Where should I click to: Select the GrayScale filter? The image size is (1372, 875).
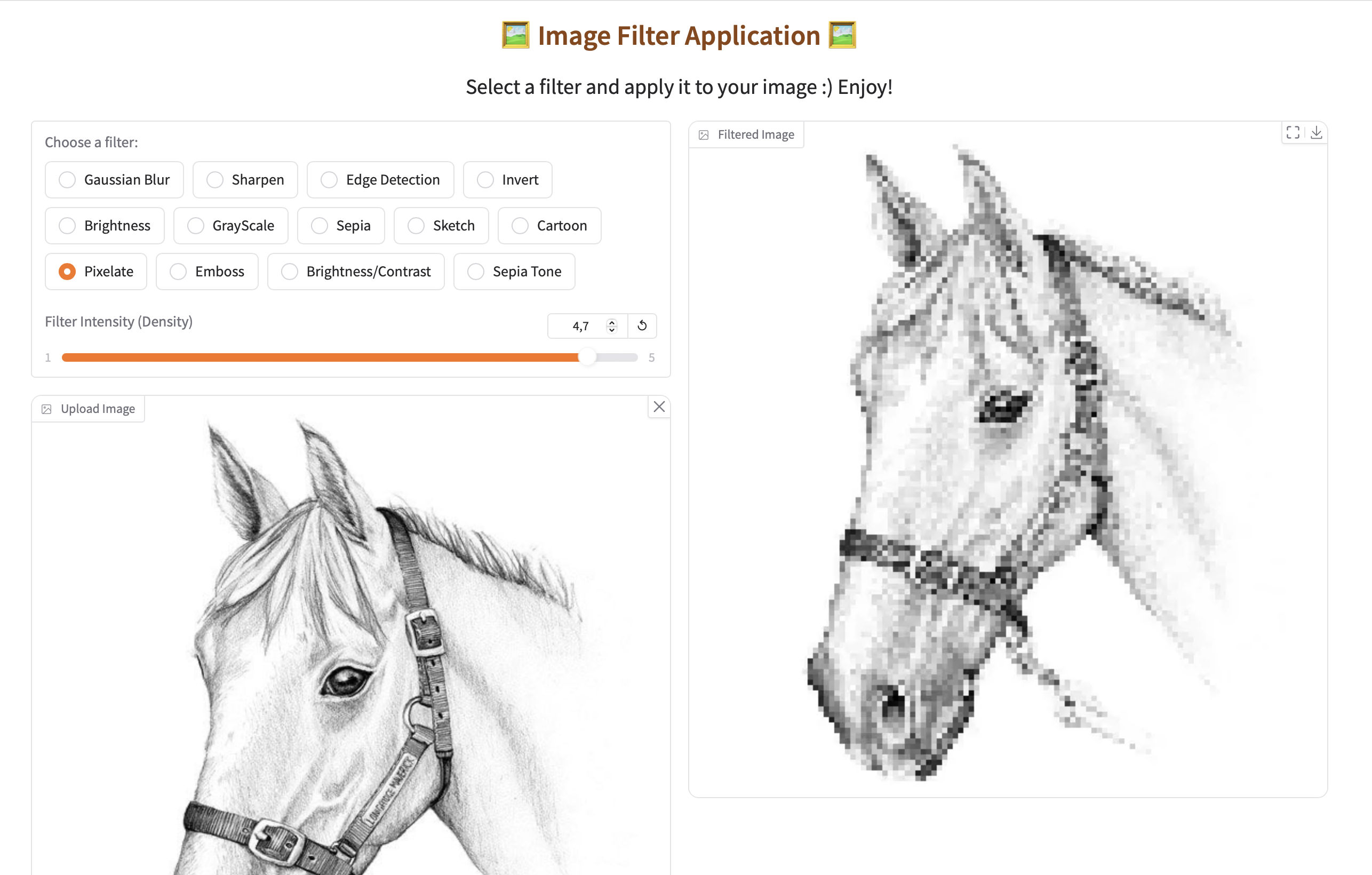point(195,225)
